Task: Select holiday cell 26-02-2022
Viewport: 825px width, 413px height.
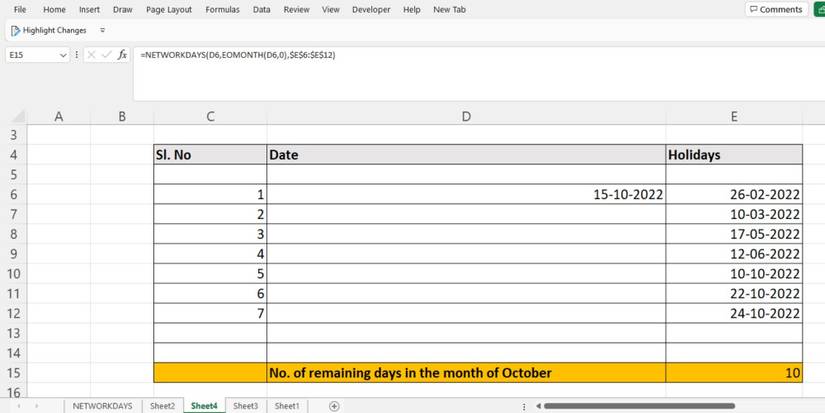Action: (734, 195)
